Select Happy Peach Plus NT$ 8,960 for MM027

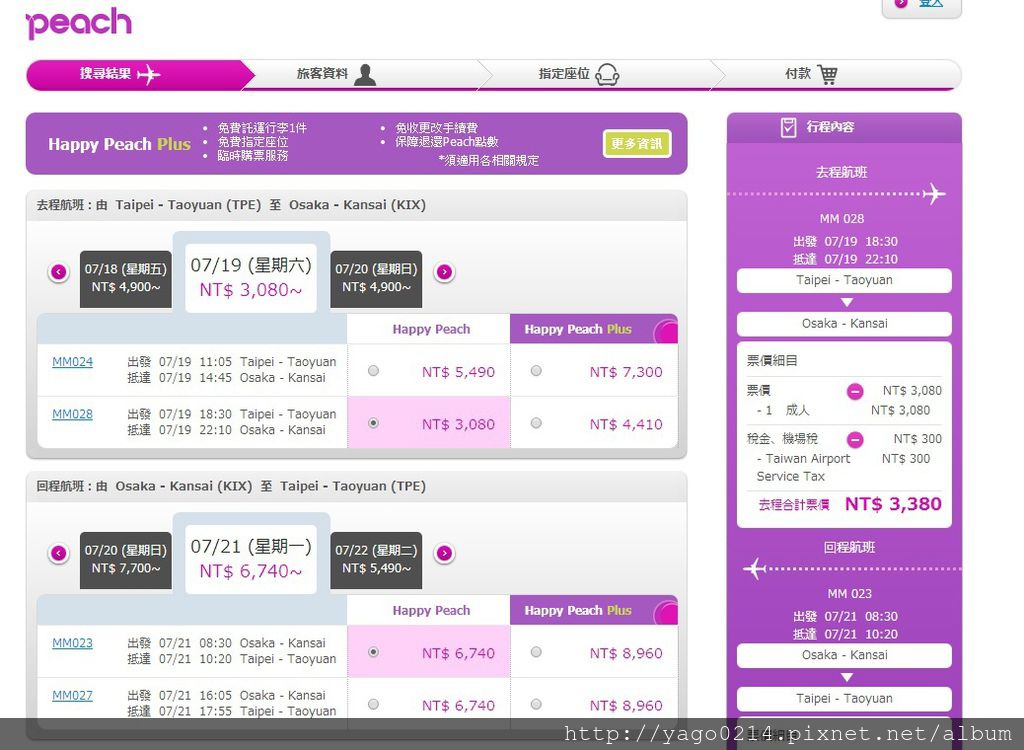click(536, 704)
